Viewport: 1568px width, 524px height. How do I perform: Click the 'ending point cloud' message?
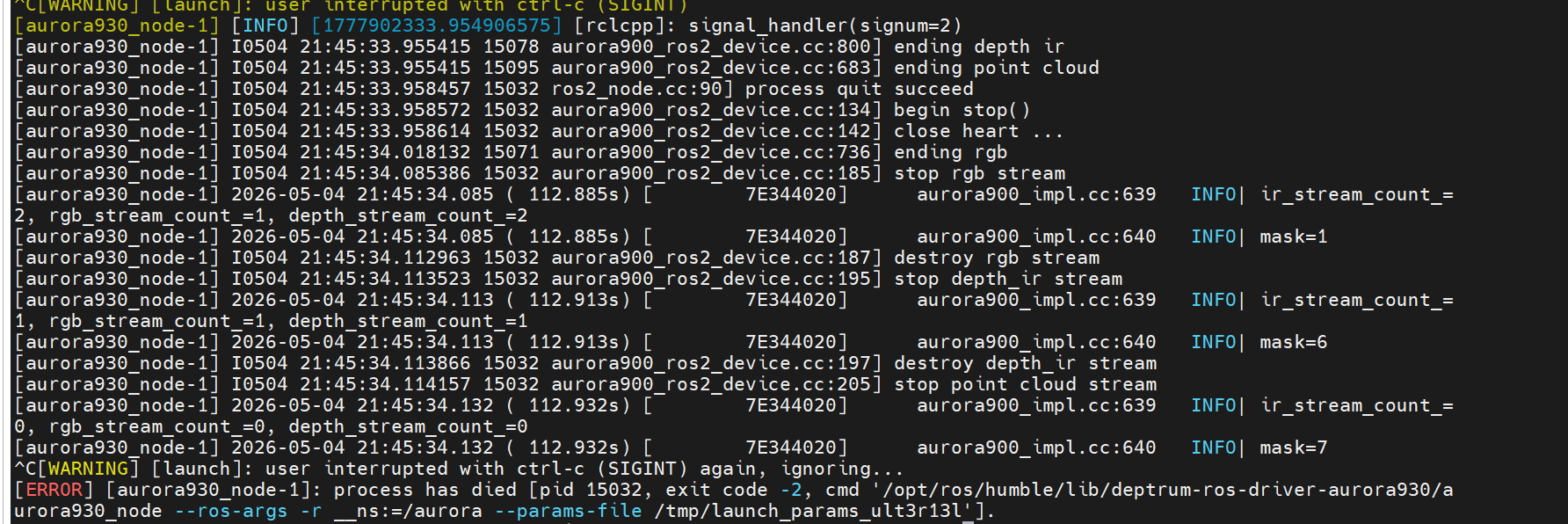coord(997,68)
